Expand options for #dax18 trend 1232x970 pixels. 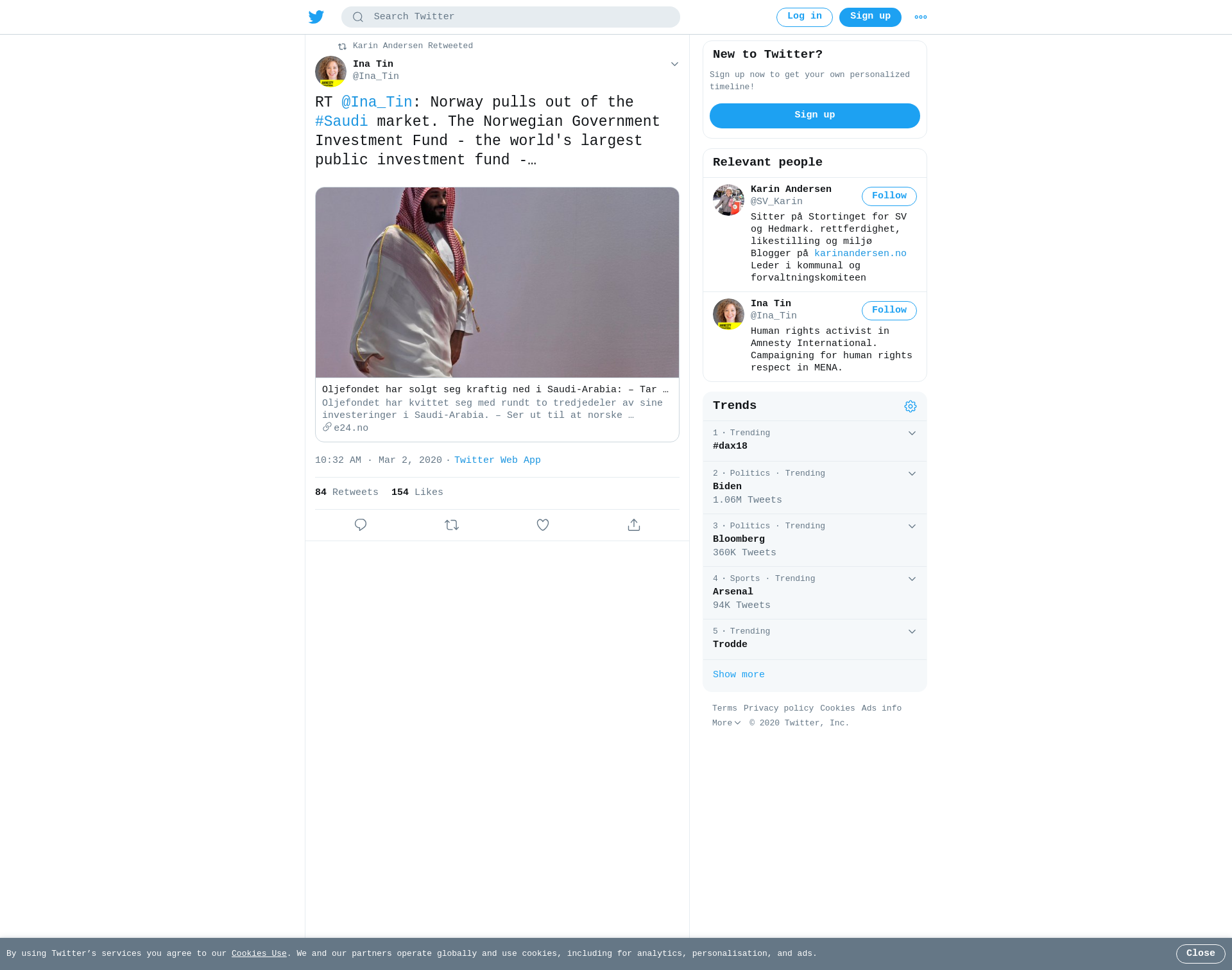912,433
